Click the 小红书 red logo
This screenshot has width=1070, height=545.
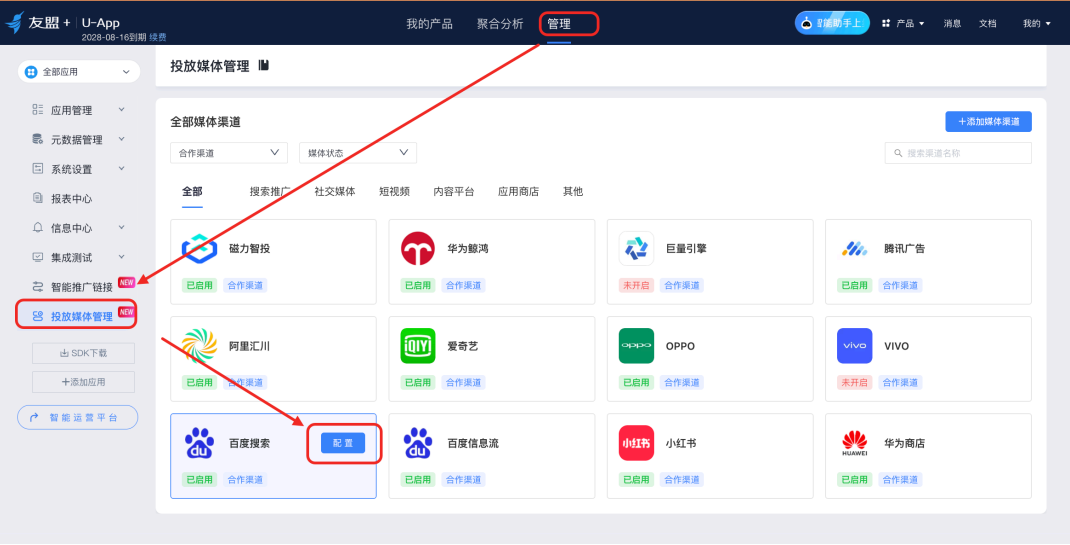(636, 443)
